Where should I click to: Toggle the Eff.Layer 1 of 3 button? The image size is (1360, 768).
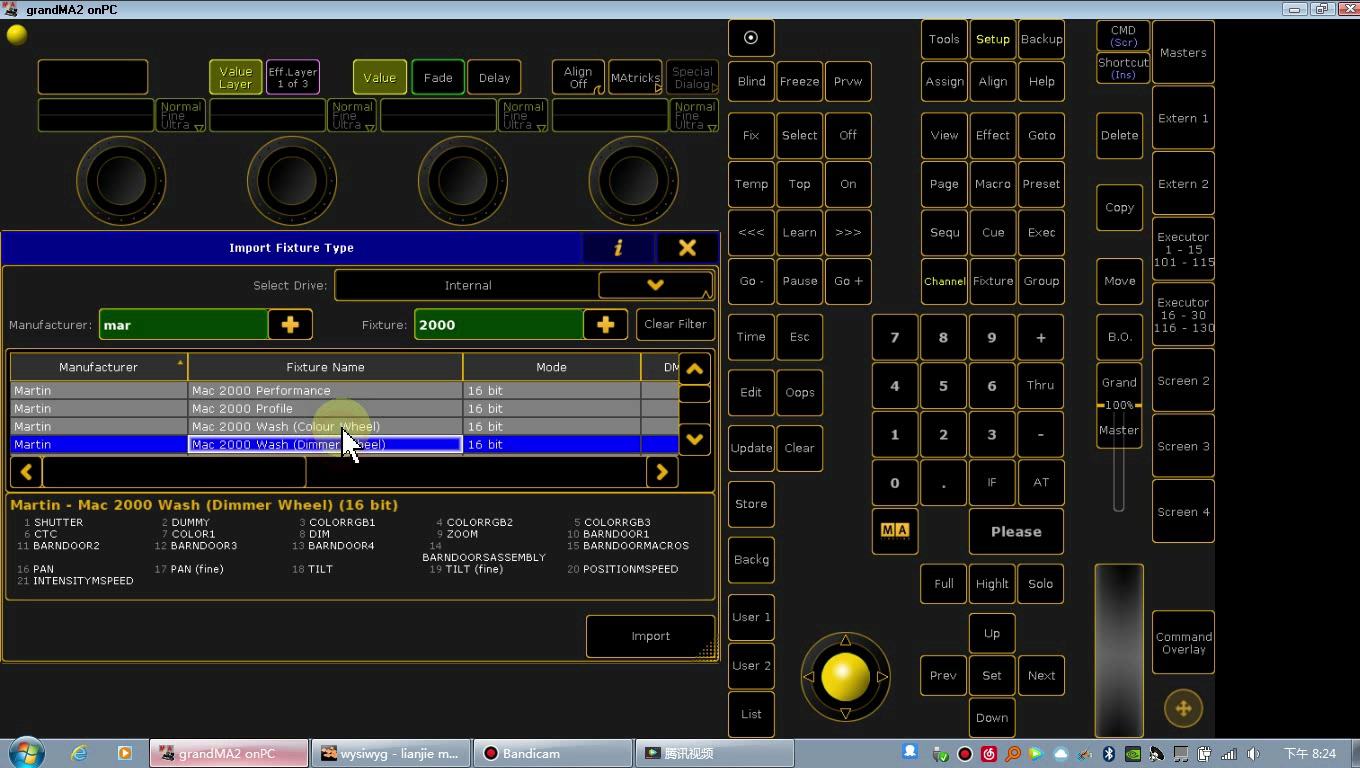point(293,77)
